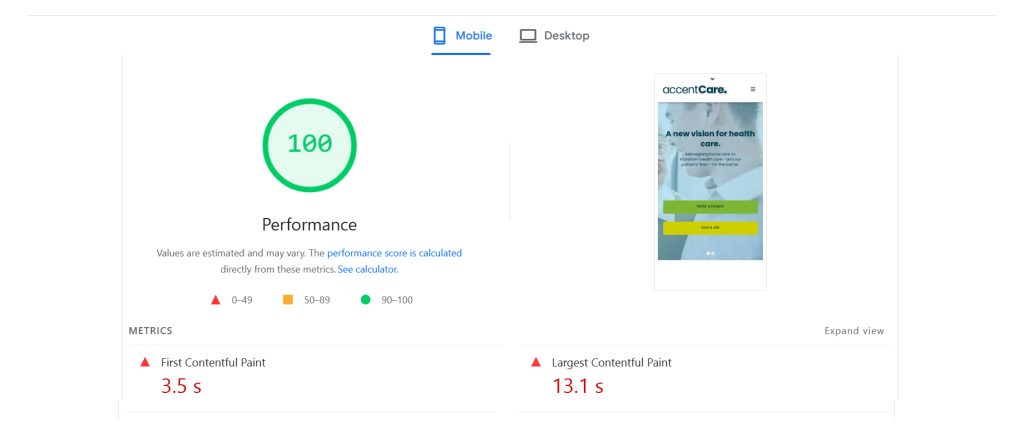The image size is (1024, 448).
Task: Click yellow 'Find a Job' button in preview
Action: pos(710,227)
